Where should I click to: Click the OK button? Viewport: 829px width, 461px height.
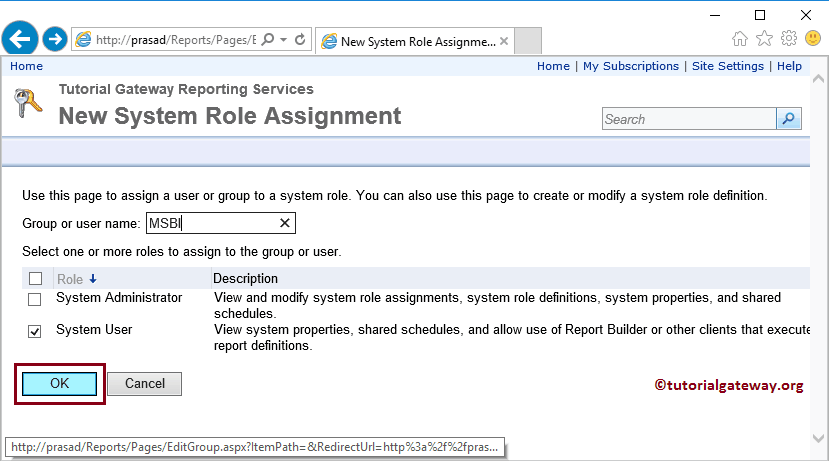pyautogui.click(x=59, y=383)
